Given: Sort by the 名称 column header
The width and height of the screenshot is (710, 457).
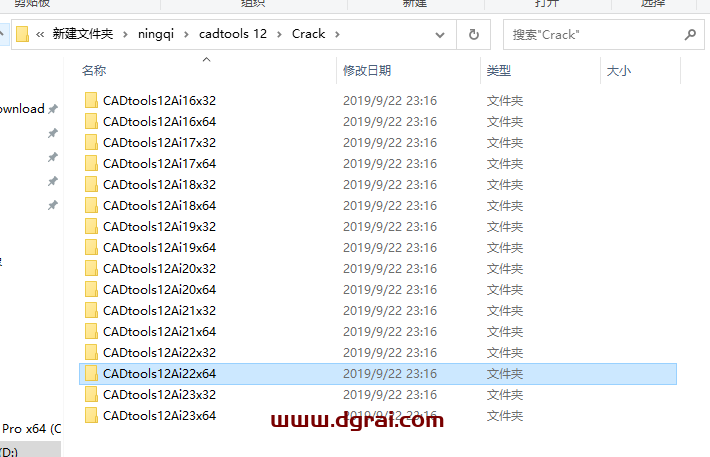Looking at the screenshot, I should pos(94,71).
